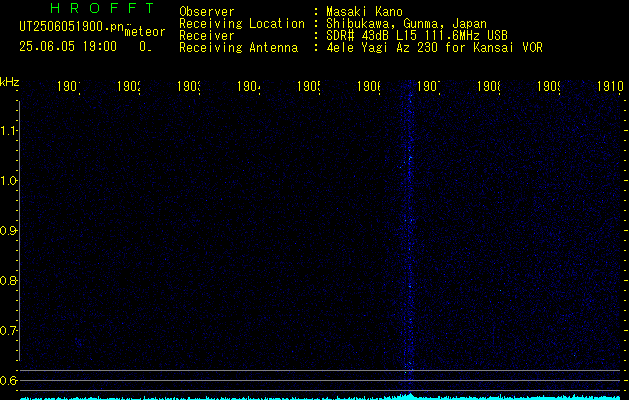Select antenna text 4ele Yagi Az 230
629x400 pixels.
tap(382, 48)
